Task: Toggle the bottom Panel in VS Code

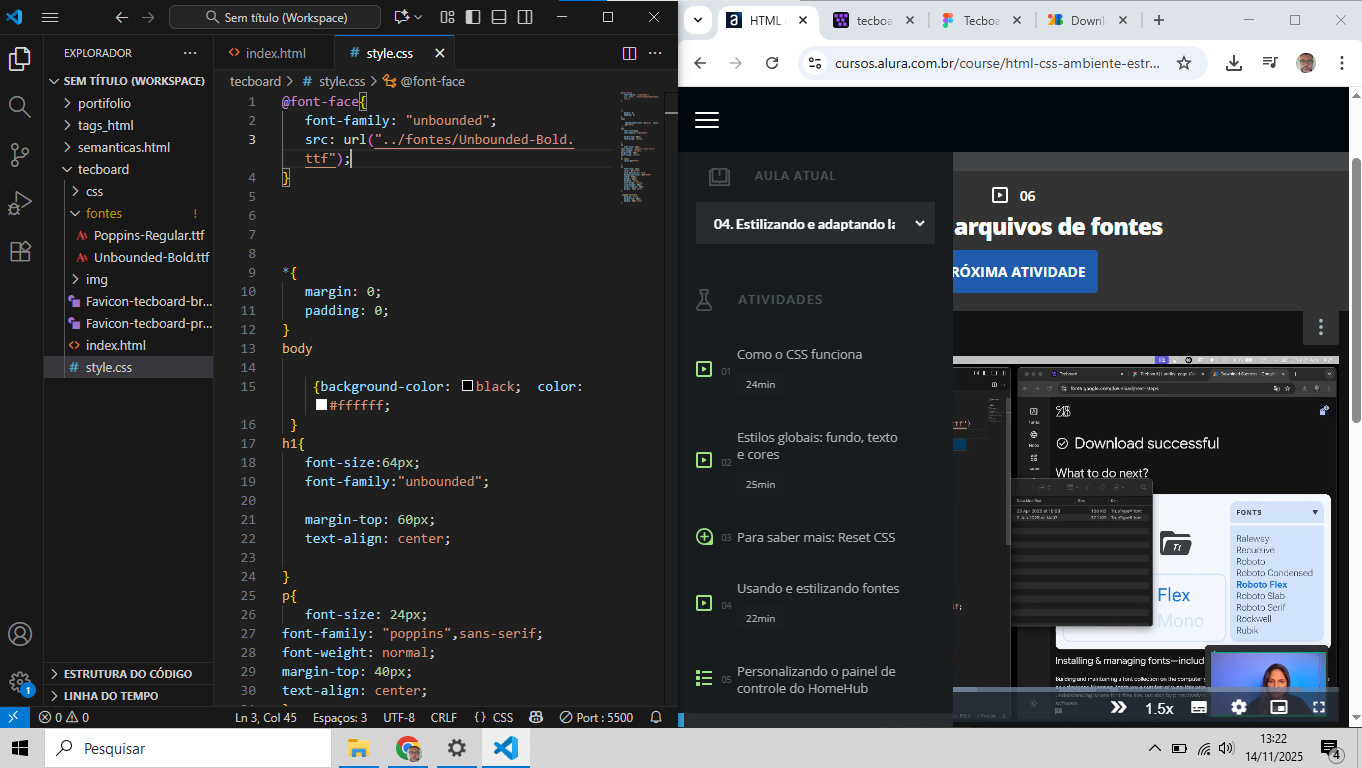Action: tap(499, 17)
